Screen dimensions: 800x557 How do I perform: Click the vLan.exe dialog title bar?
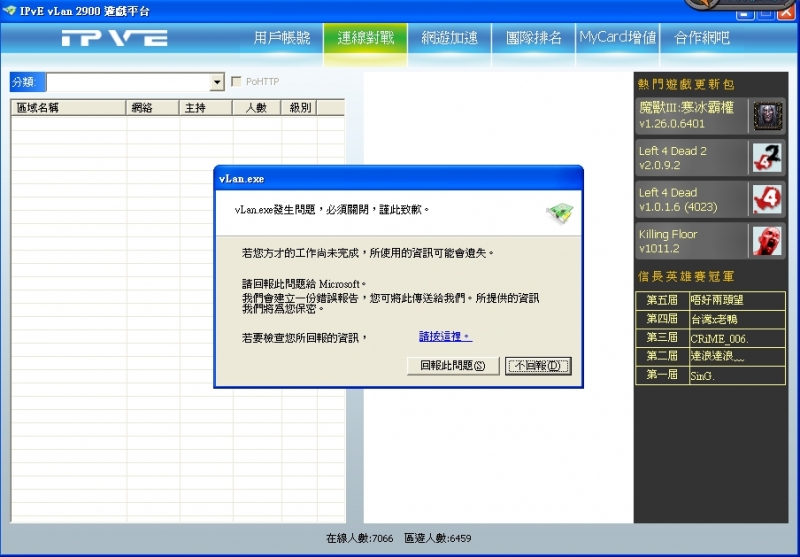(x=398, y=179)
